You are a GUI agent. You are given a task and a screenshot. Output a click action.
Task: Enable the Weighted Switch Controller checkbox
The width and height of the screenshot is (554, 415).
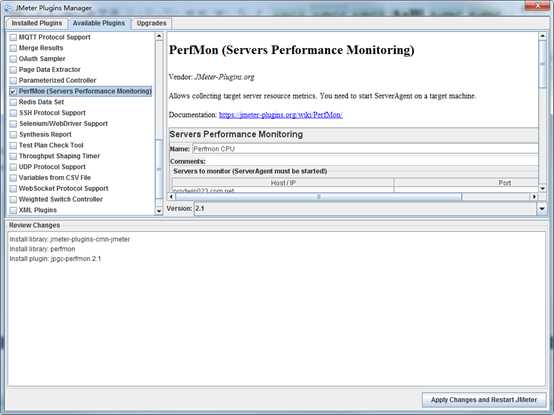click(13, 200)
